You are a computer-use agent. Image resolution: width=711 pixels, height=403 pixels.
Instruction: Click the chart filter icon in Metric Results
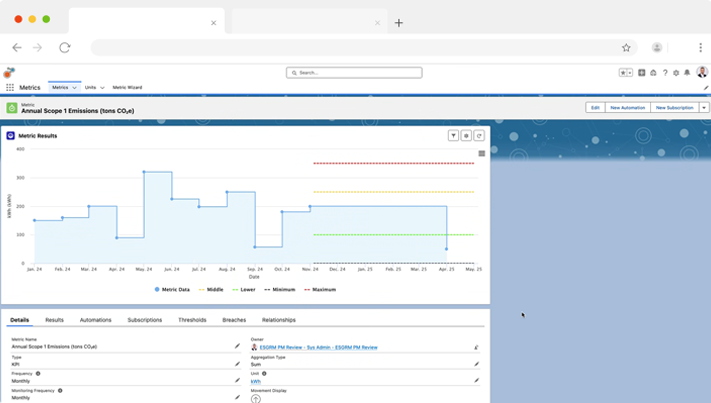[453, 135]
